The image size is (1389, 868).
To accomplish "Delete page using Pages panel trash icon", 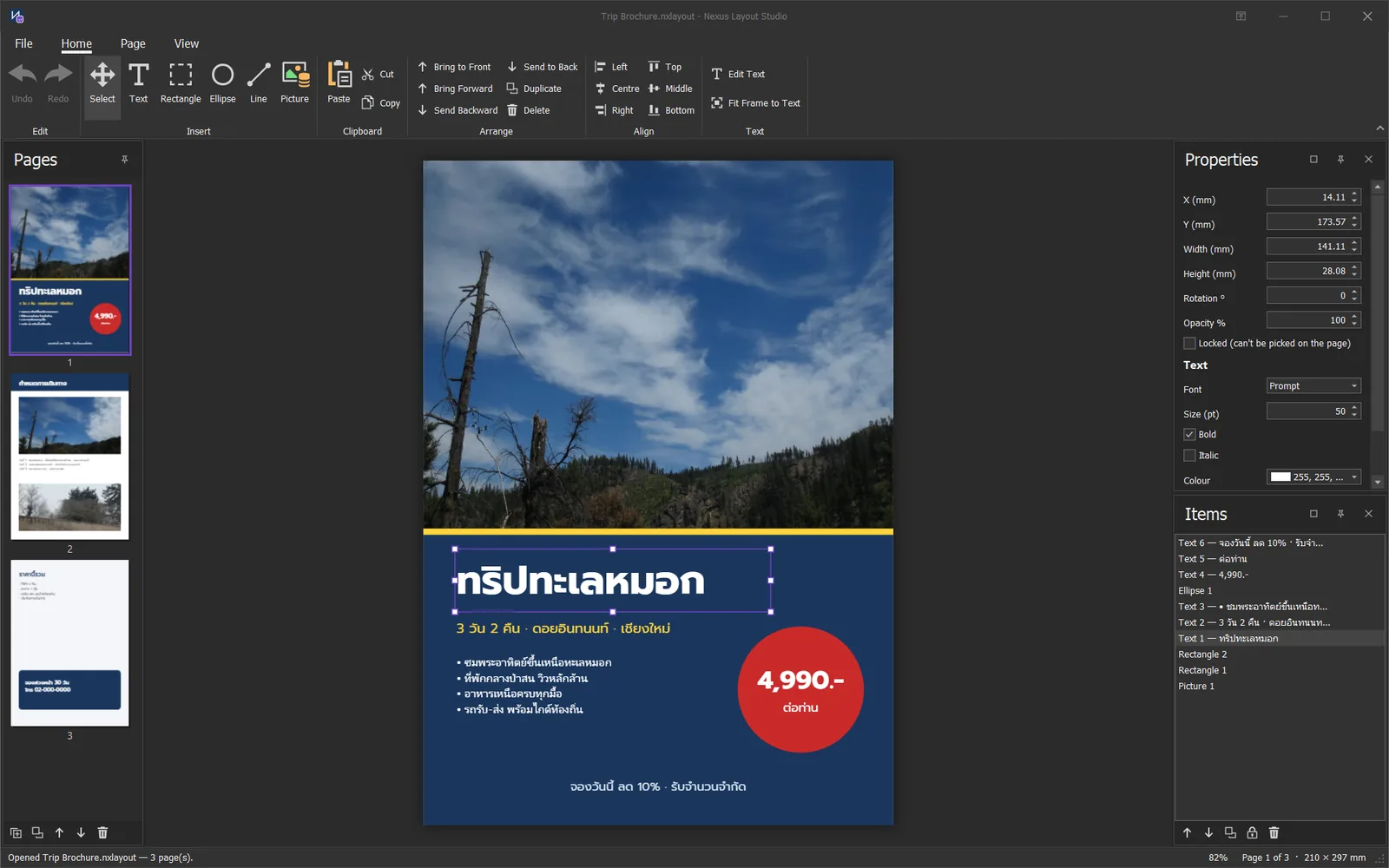I will pyautogui.click(x=102, y=832).
